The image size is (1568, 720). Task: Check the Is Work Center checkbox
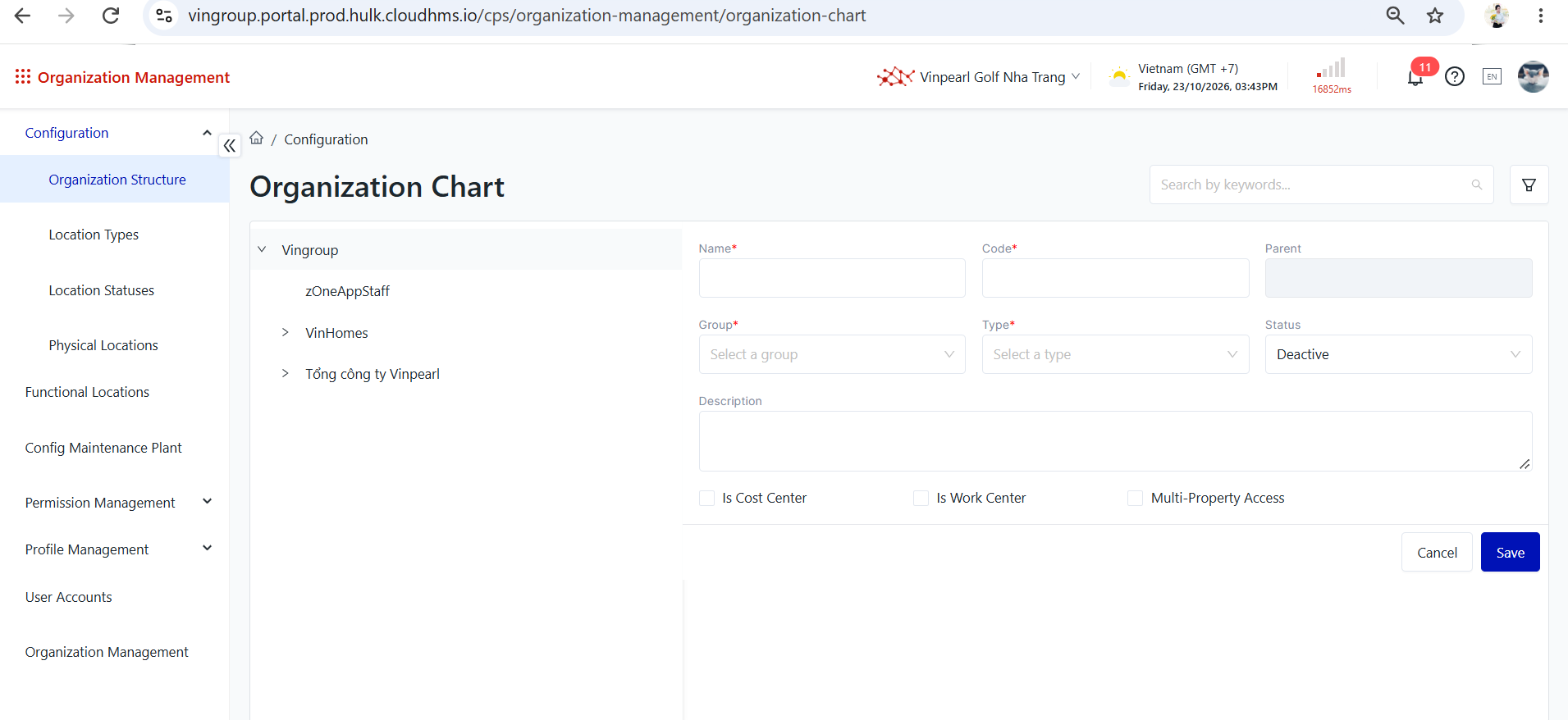(921, 498)
